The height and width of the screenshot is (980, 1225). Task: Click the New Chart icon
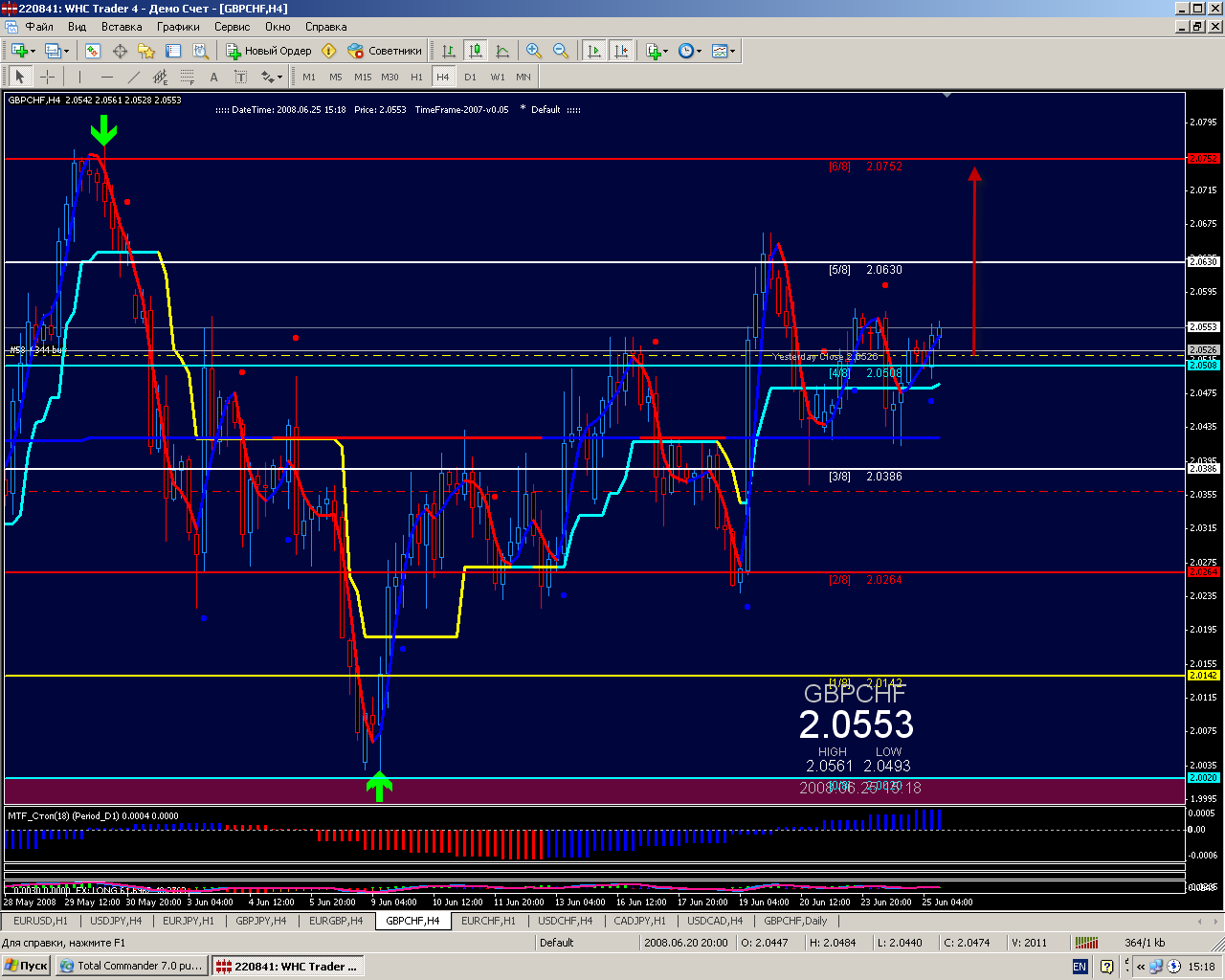[x=19, y=51]
